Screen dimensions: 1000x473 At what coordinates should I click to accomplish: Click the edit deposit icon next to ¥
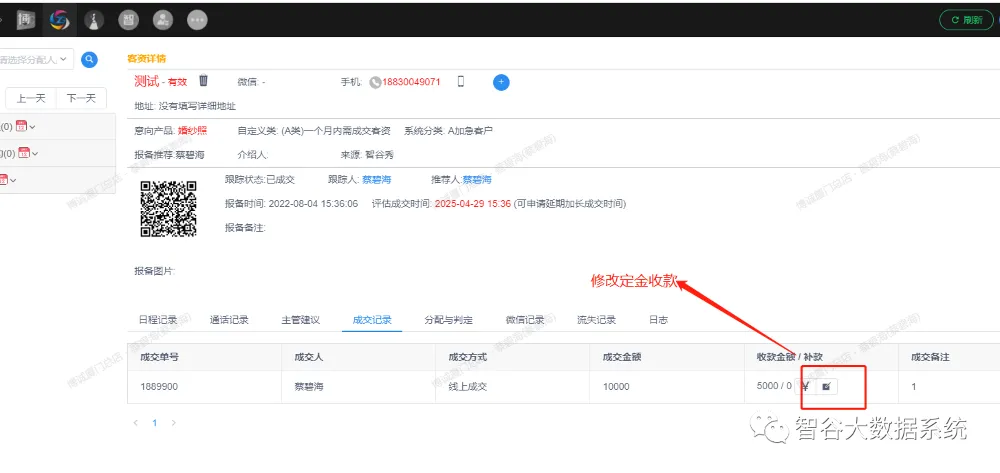[x=826, y=386]
